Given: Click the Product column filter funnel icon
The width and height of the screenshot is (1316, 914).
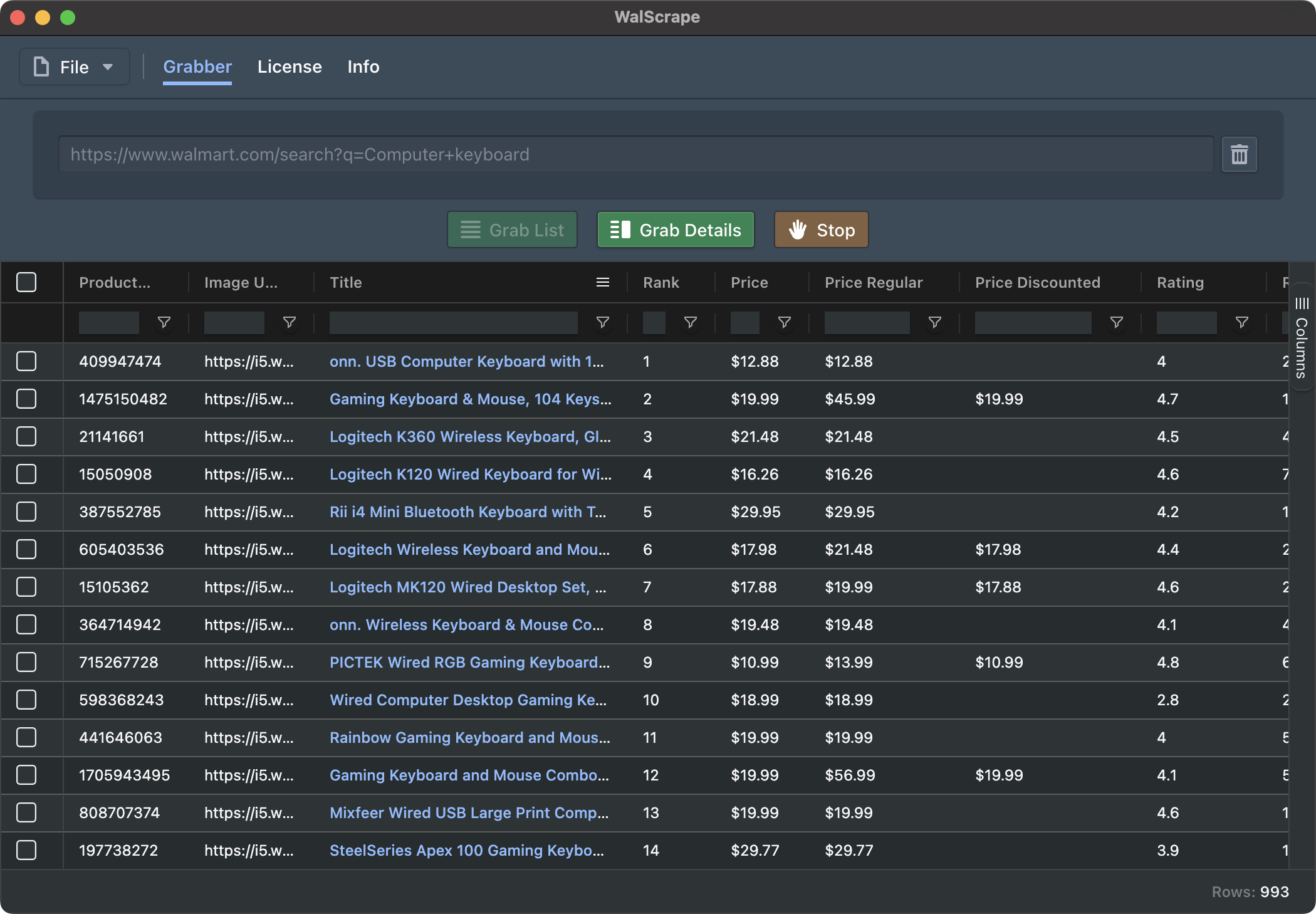Looking at the screenshot, I should (164, 322).
